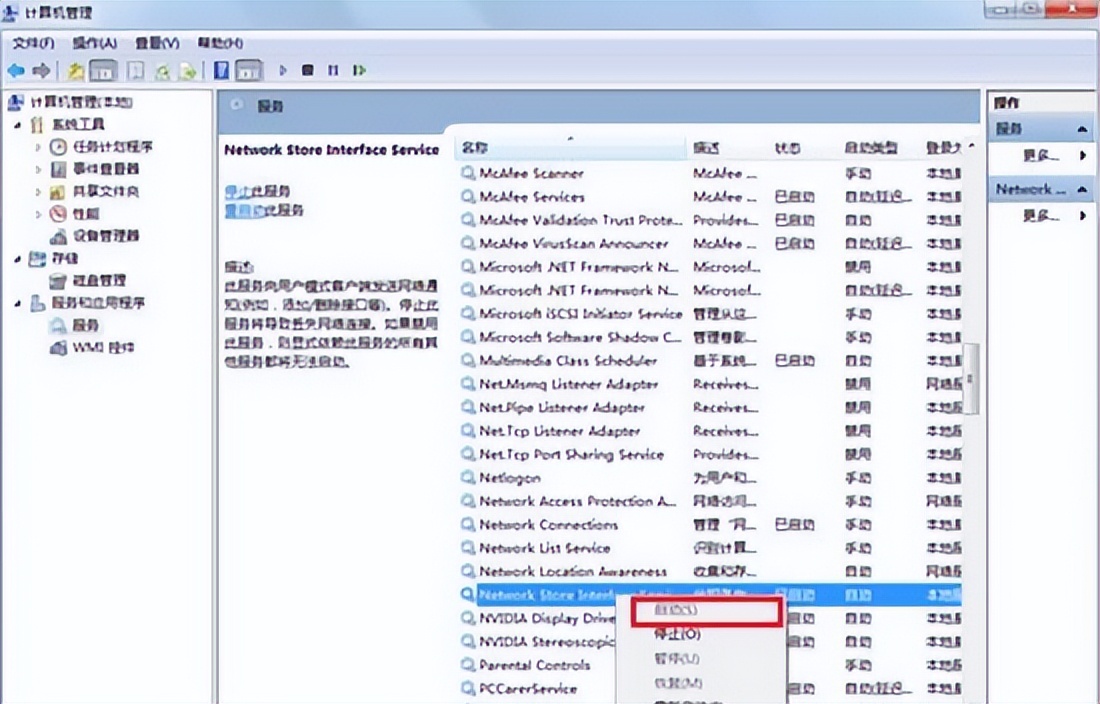Click the Stop Service square icon
Image resolution: width=1100 pixels, height=704 pixels.
click(x=308, y=71)
